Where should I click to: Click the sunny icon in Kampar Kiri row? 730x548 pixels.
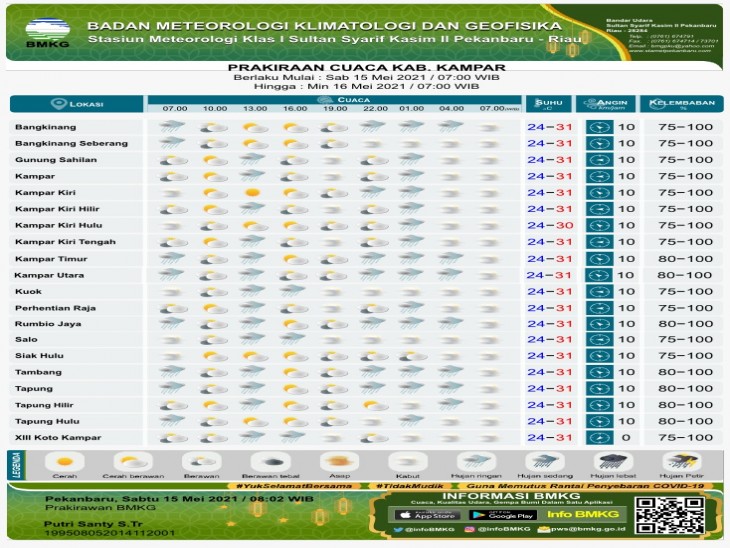[x=253, y=192]
